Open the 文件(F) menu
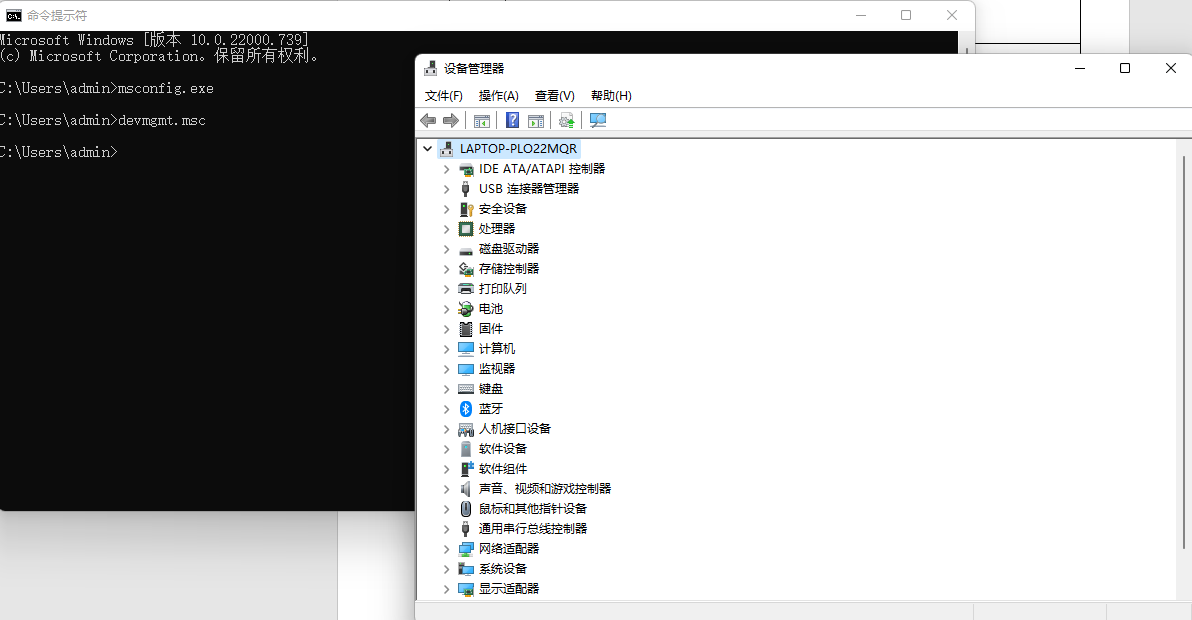The image size is (1192, 620). click(x=443, y=96)
